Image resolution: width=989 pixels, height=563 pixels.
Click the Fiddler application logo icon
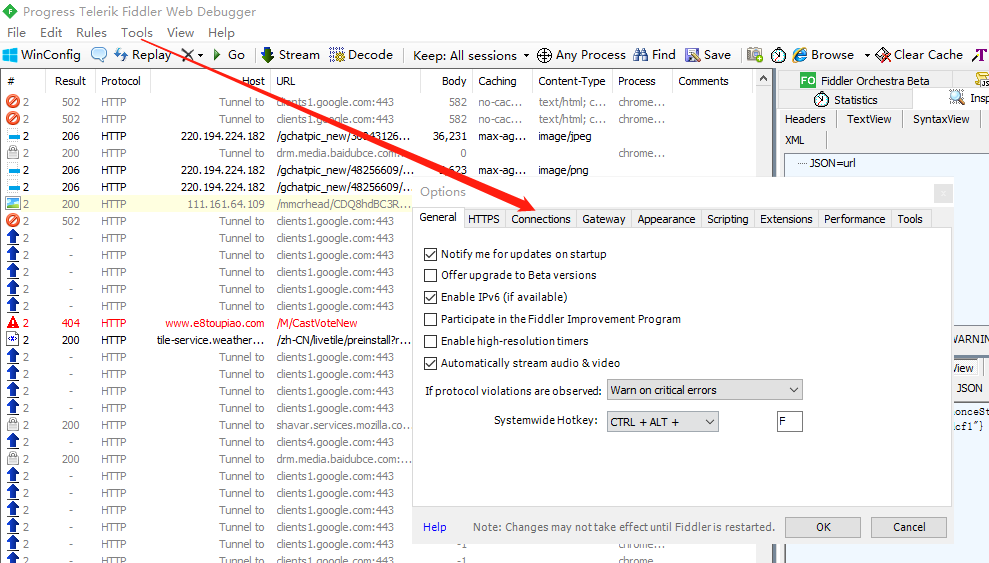point(10,11)
